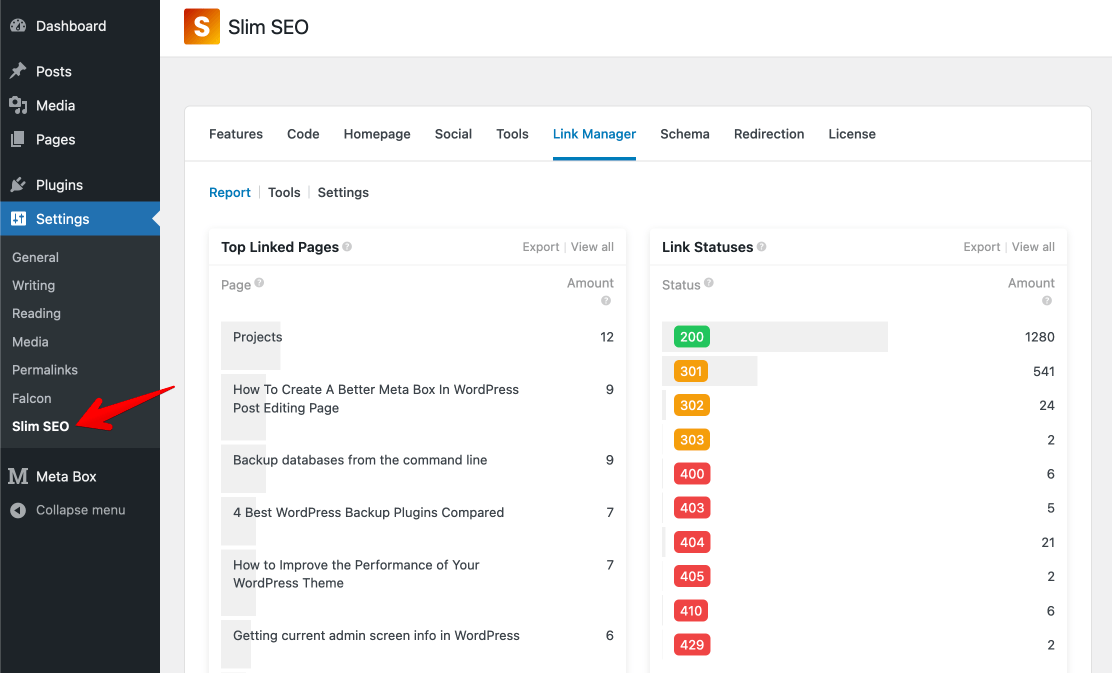Click the red 400 status badge
This screenshot has height=673, width=1112.
(x=691, y=474)
